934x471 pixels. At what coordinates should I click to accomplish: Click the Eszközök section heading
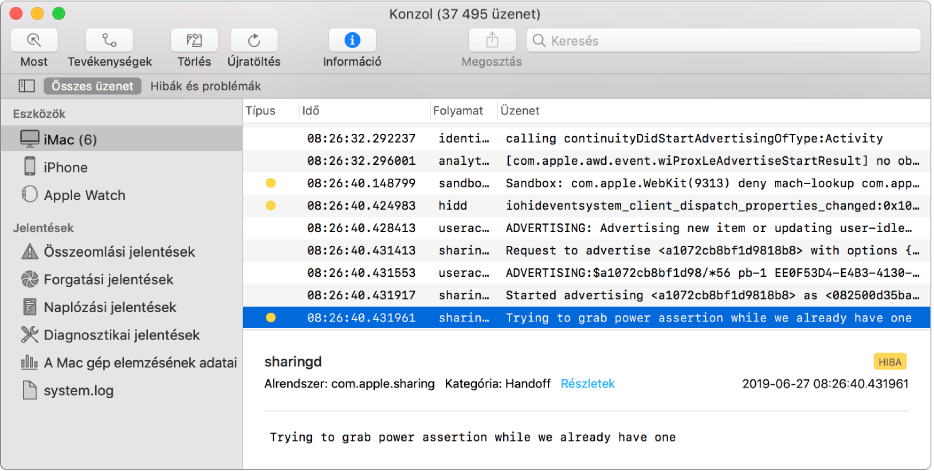pyautogui.click(x=39, y=114)
